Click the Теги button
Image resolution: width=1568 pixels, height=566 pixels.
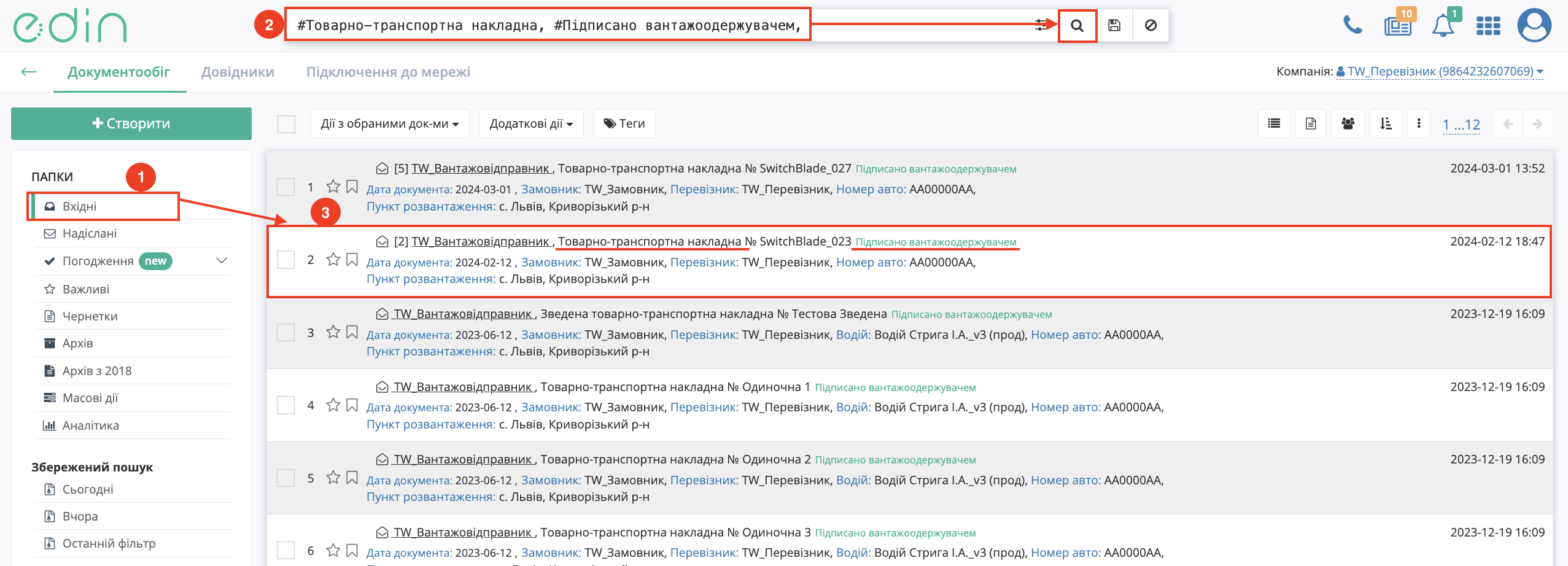click(x=624, y=124)
